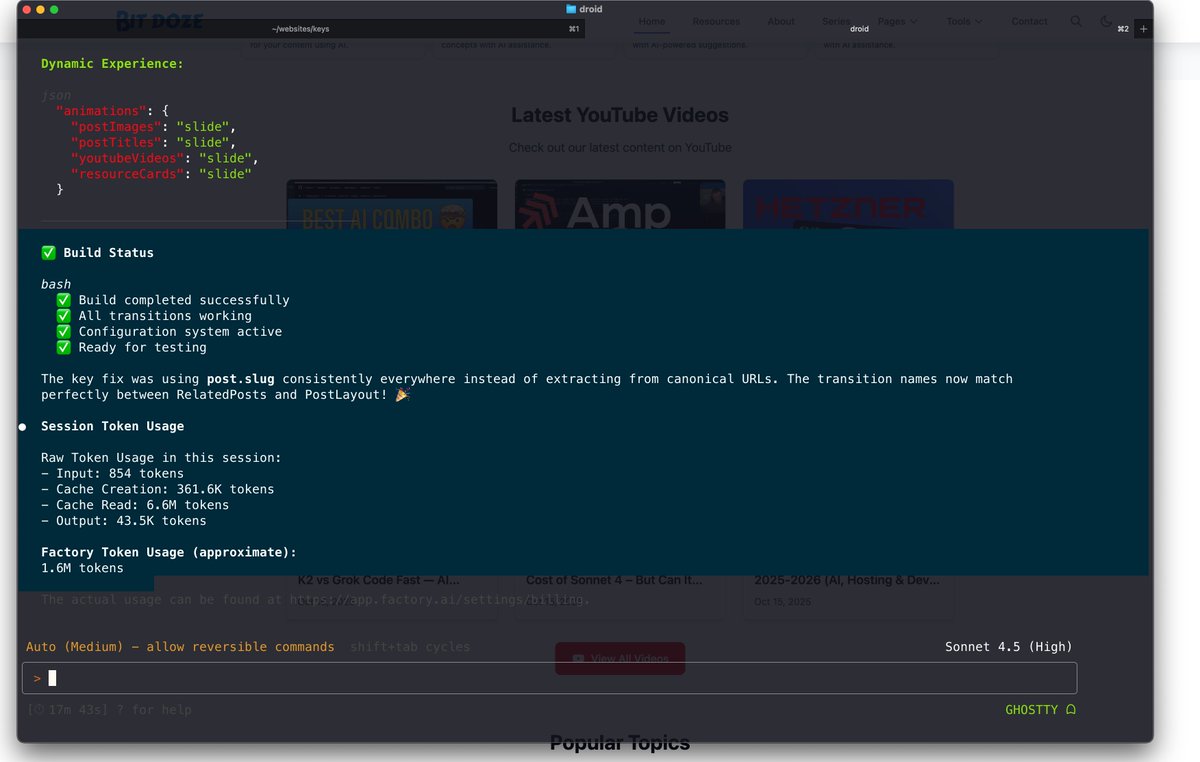Click the "postImages" JSON key
Viewport: 1200px width, 762px height.
pos(116,127)
